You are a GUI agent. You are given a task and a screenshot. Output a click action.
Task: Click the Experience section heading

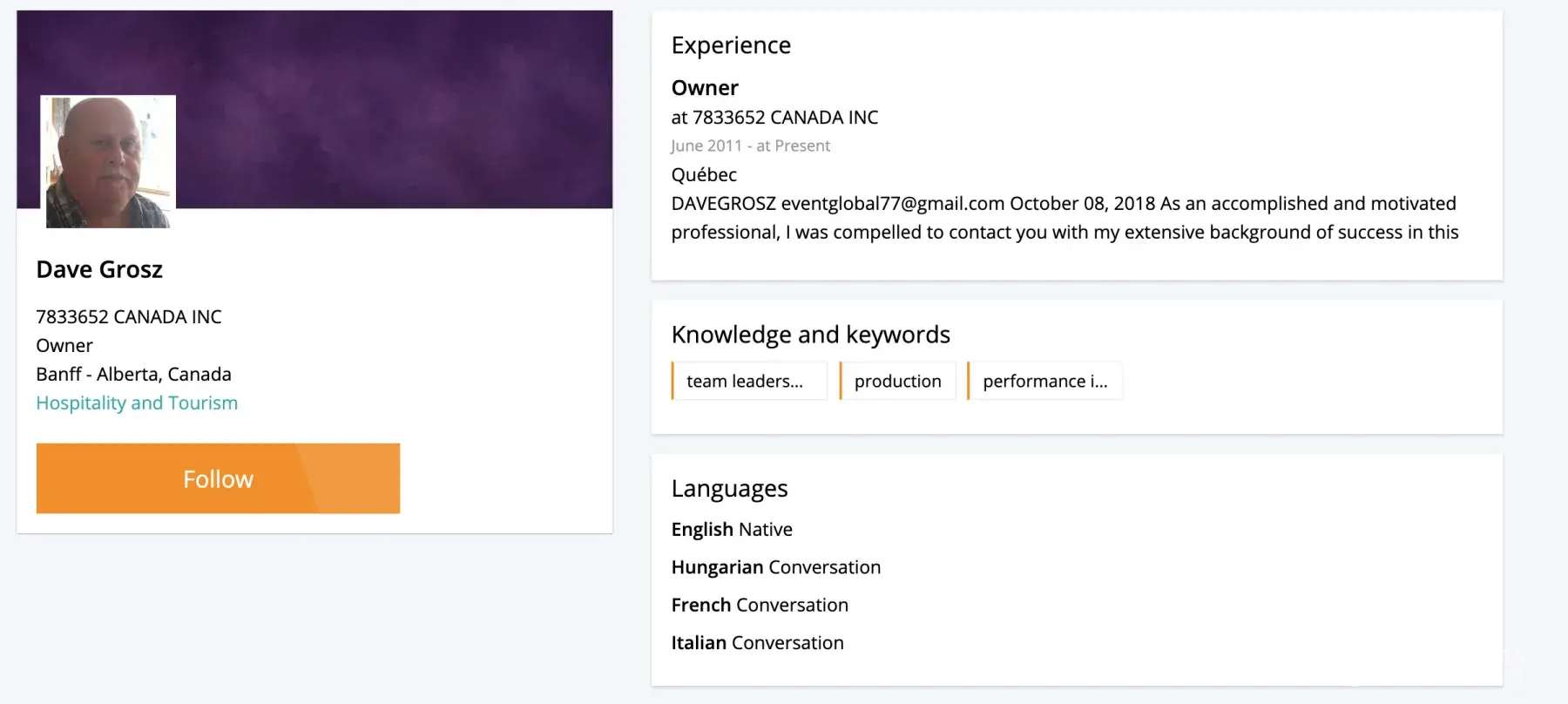pos(731,45)
